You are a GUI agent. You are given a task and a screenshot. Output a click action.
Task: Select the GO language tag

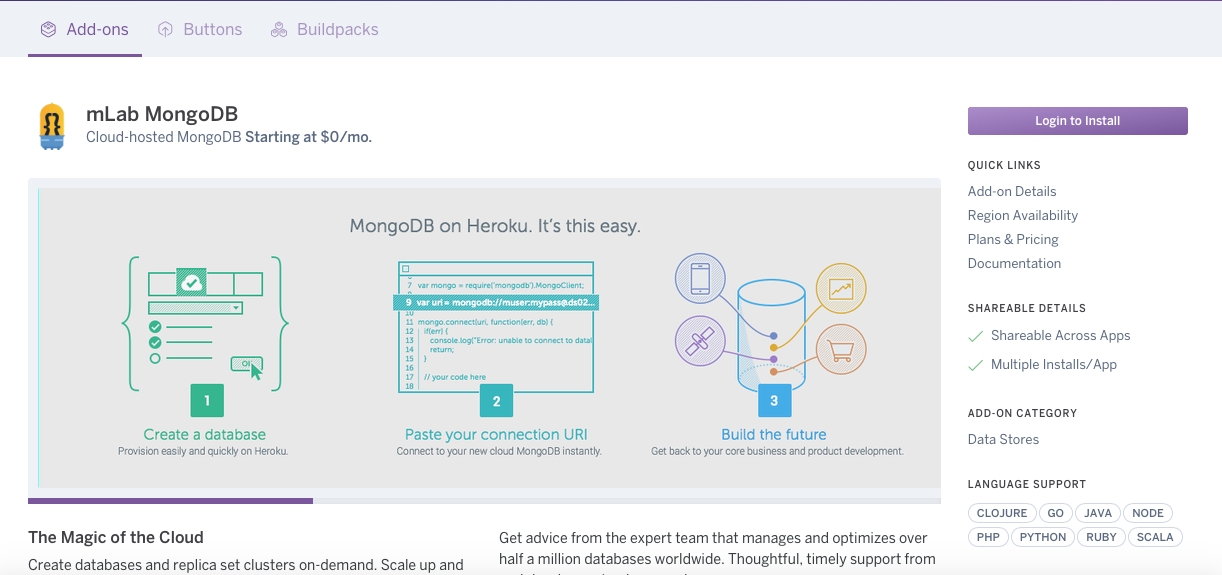click(x=1056, y=513)
